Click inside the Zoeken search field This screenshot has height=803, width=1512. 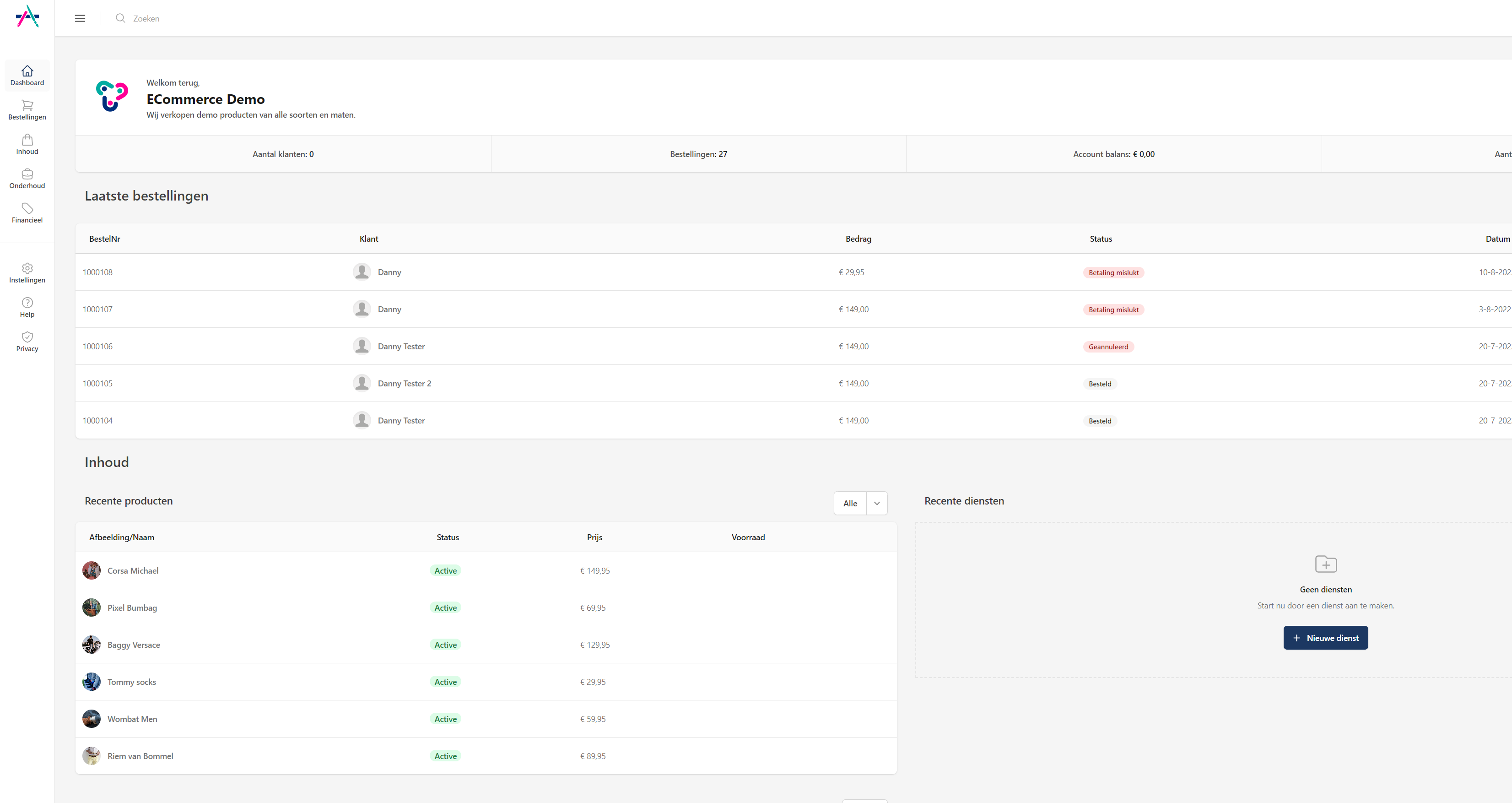point(164,18)
